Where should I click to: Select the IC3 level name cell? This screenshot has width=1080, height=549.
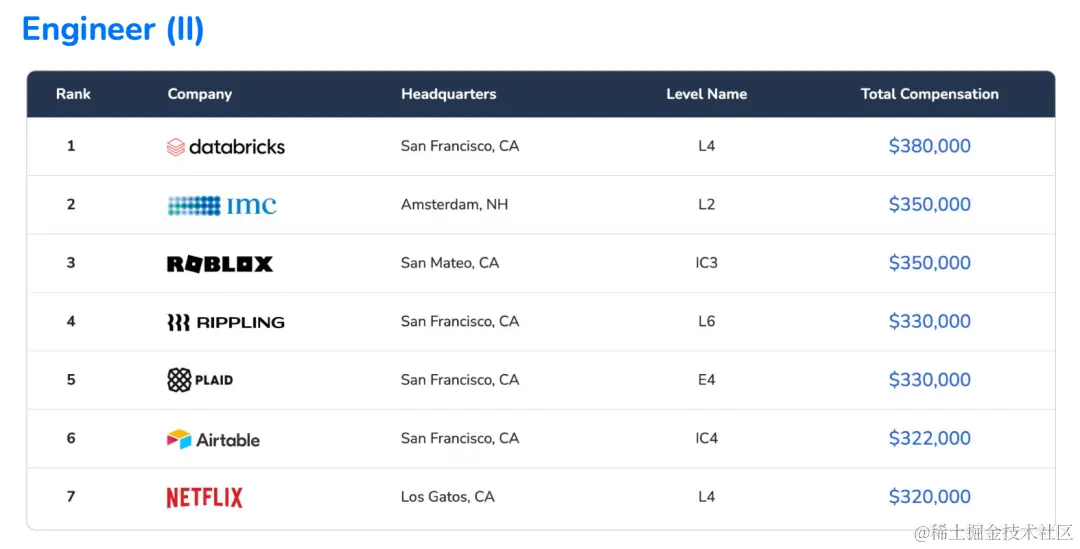tap(707, 263)
